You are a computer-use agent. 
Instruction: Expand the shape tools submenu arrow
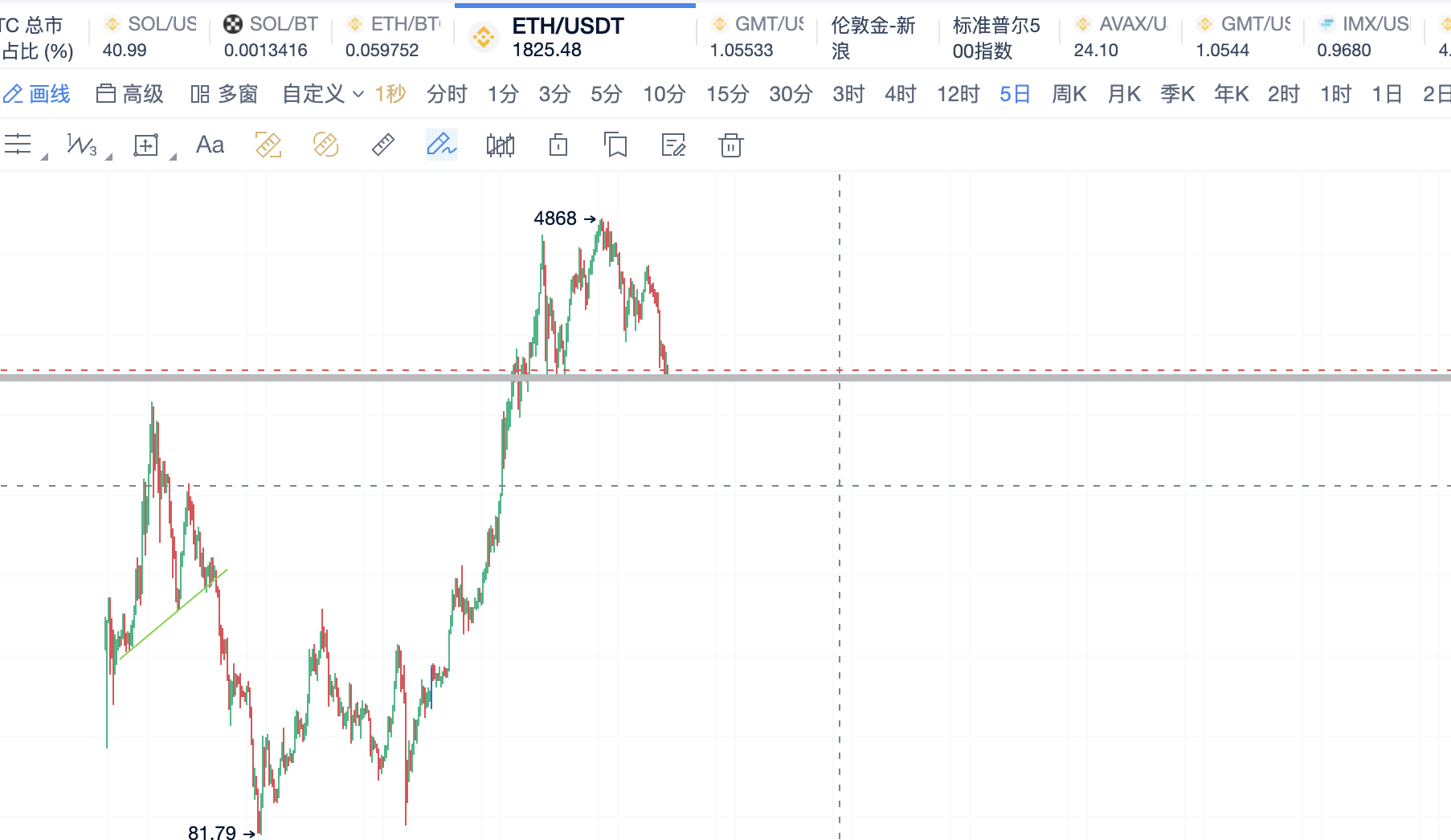coord(173,156)
